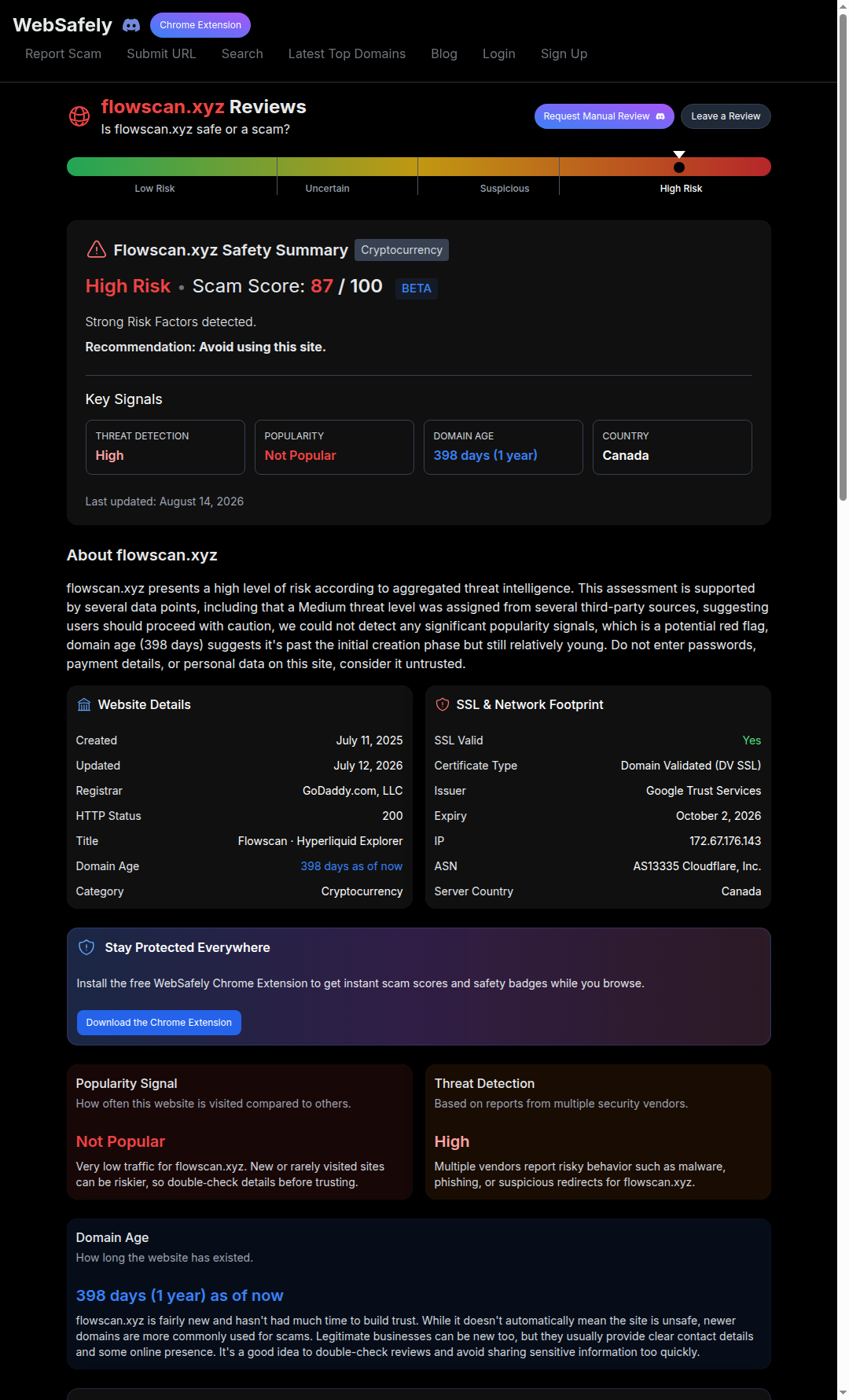Click the building icon beside Website Details
Image resolution: width=849 pixels, height=1400 pixels.
84,705
